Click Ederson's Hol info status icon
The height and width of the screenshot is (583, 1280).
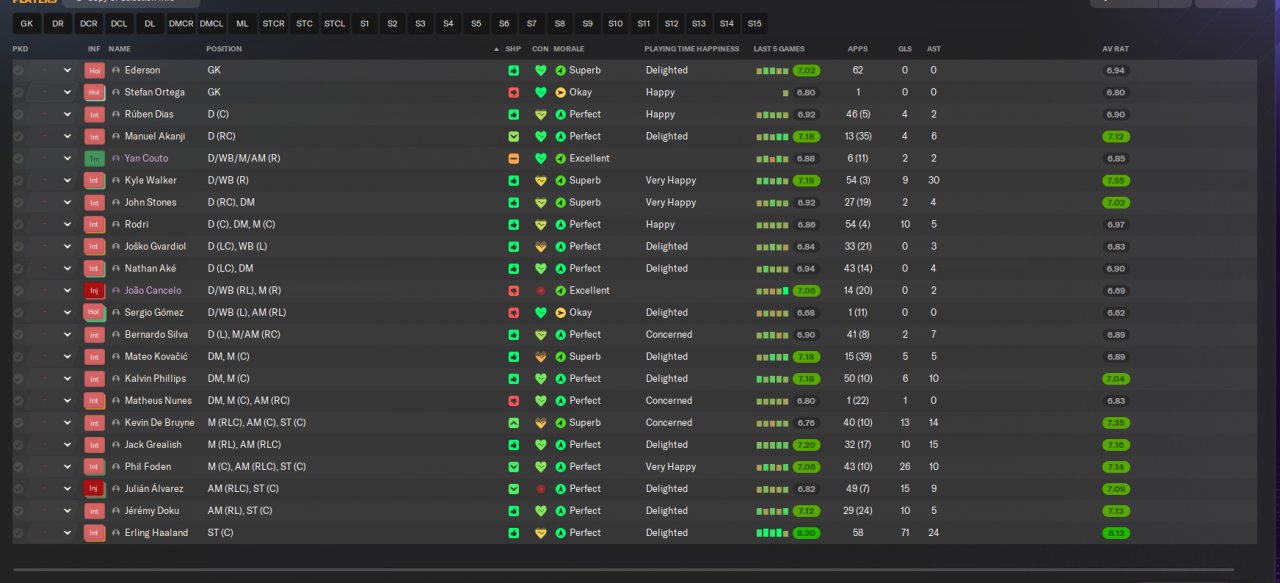tap(94, 70)
